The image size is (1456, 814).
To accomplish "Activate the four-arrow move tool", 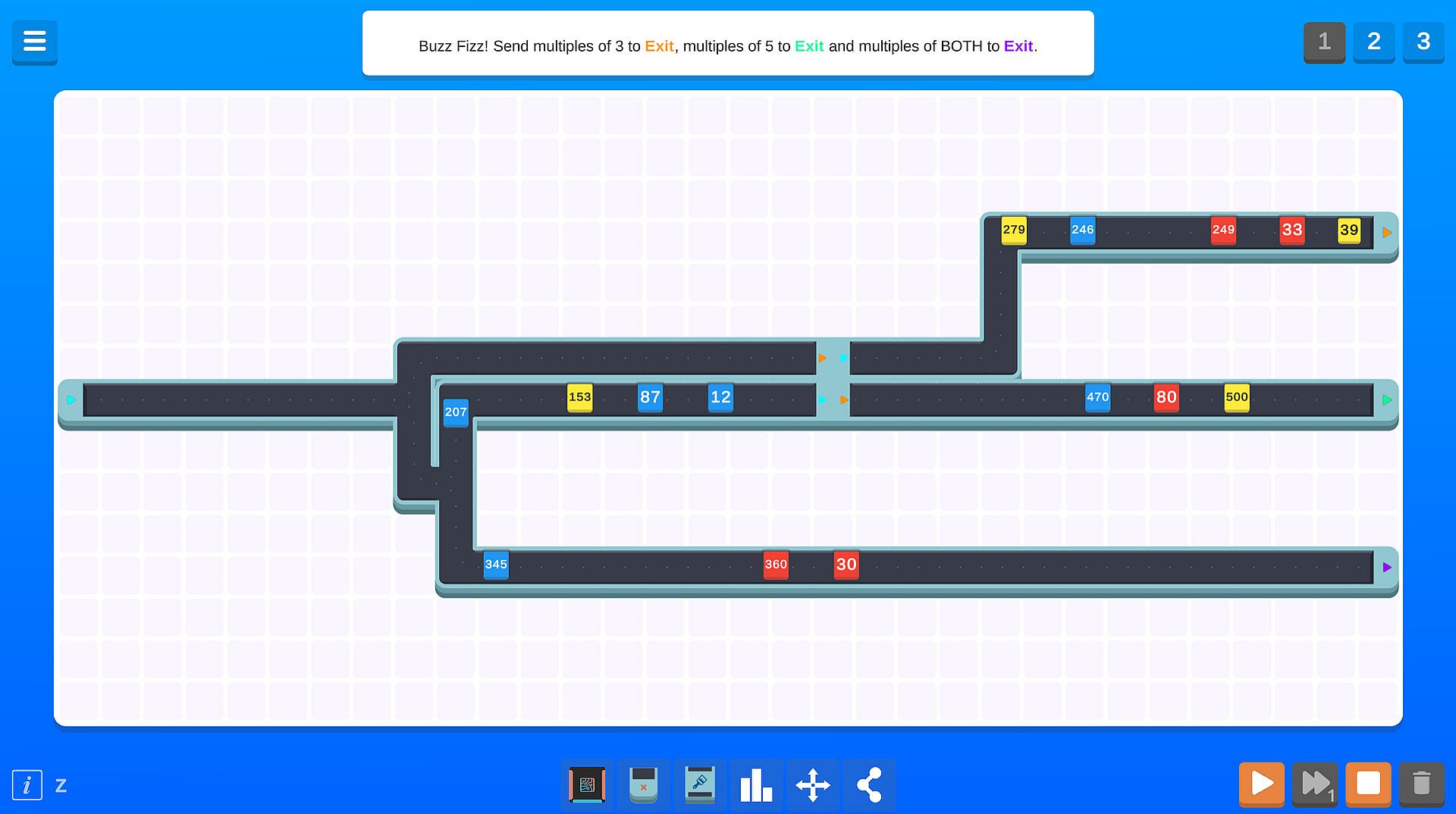I will pos(813,785).
